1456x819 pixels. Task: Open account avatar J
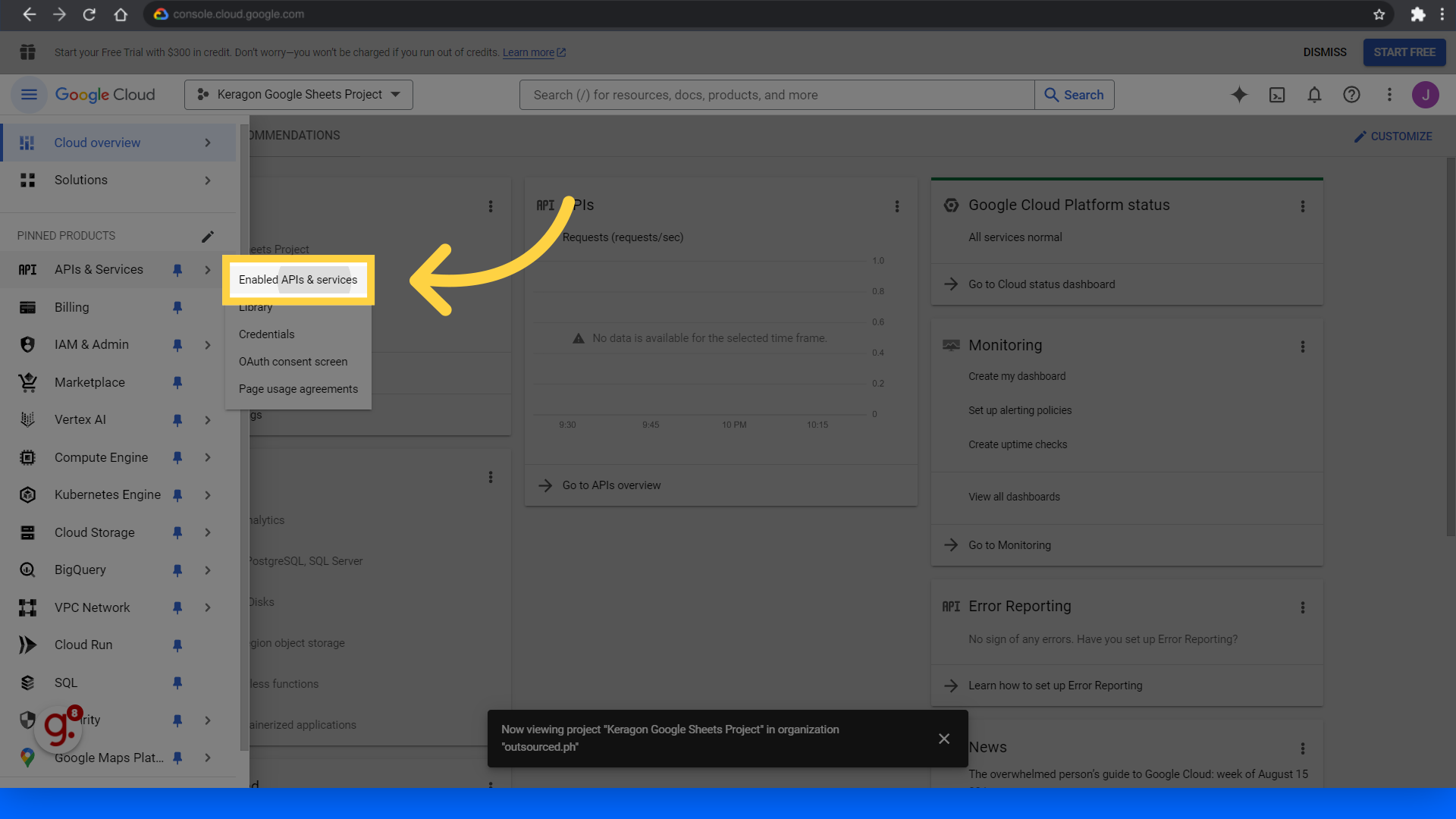tap(1426, 95)
